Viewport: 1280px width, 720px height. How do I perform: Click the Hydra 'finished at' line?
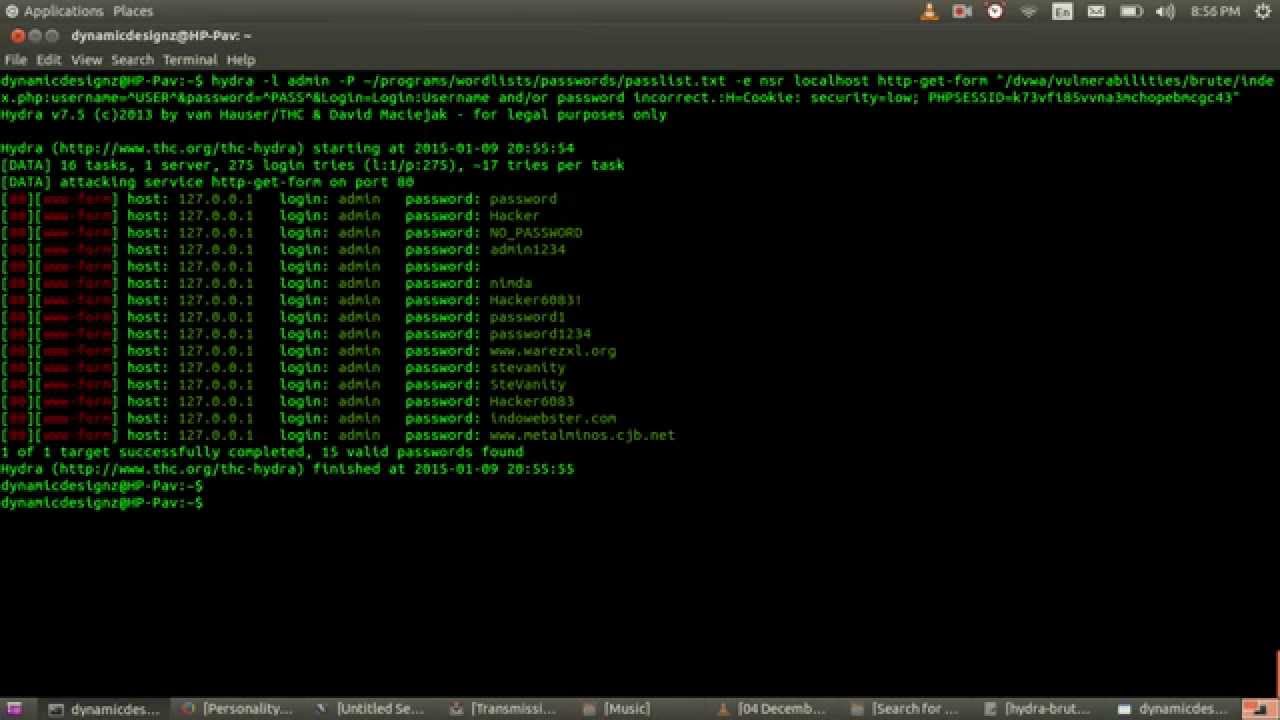287,469
